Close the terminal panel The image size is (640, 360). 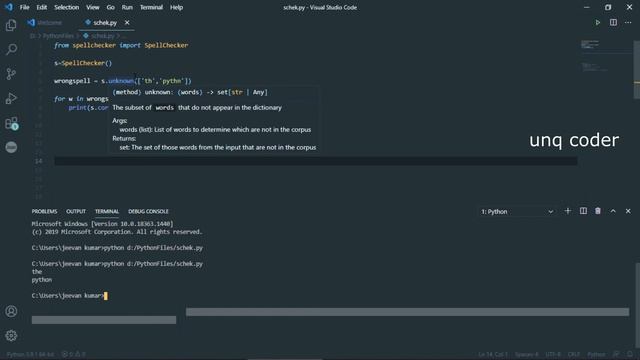click(x=628, y=211)
